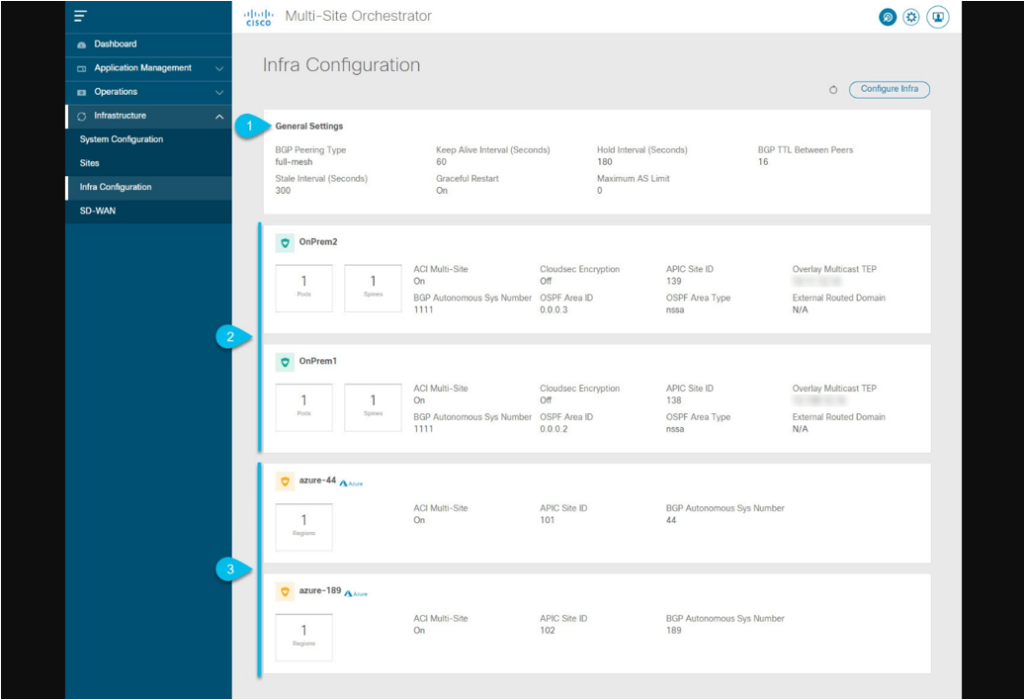The image size is (1024, 700).
Task: Click the azure-189 site name
Action: tap(320, 591)
